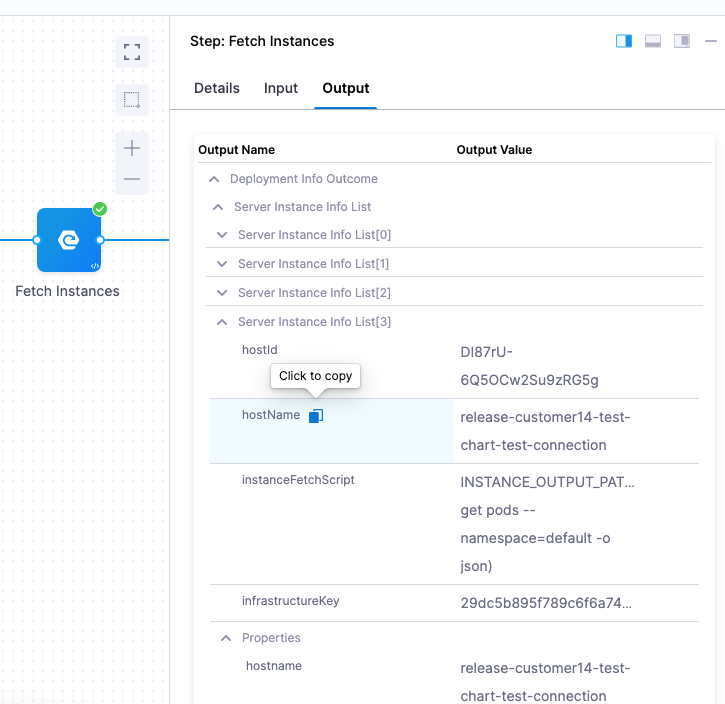Select the Fetch Instances step node
This screenshot has height=704, width=725.
click(68, 240)
